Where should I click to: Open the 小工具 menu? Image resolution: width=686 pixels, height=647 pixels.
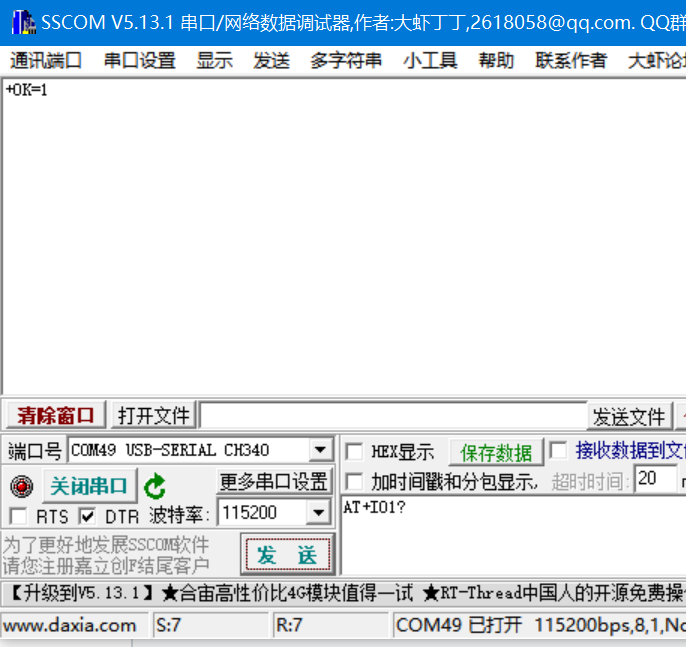430,61
